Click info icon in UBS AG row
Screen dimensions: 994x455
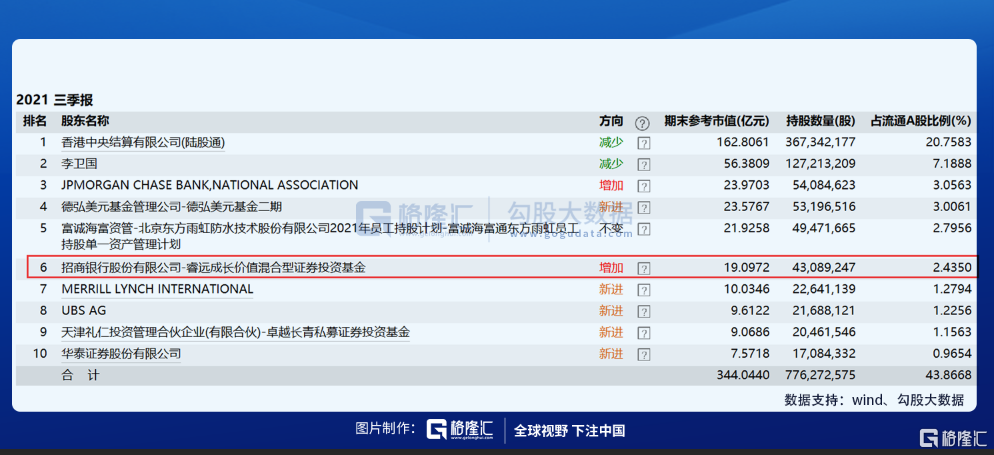(643, 312)
